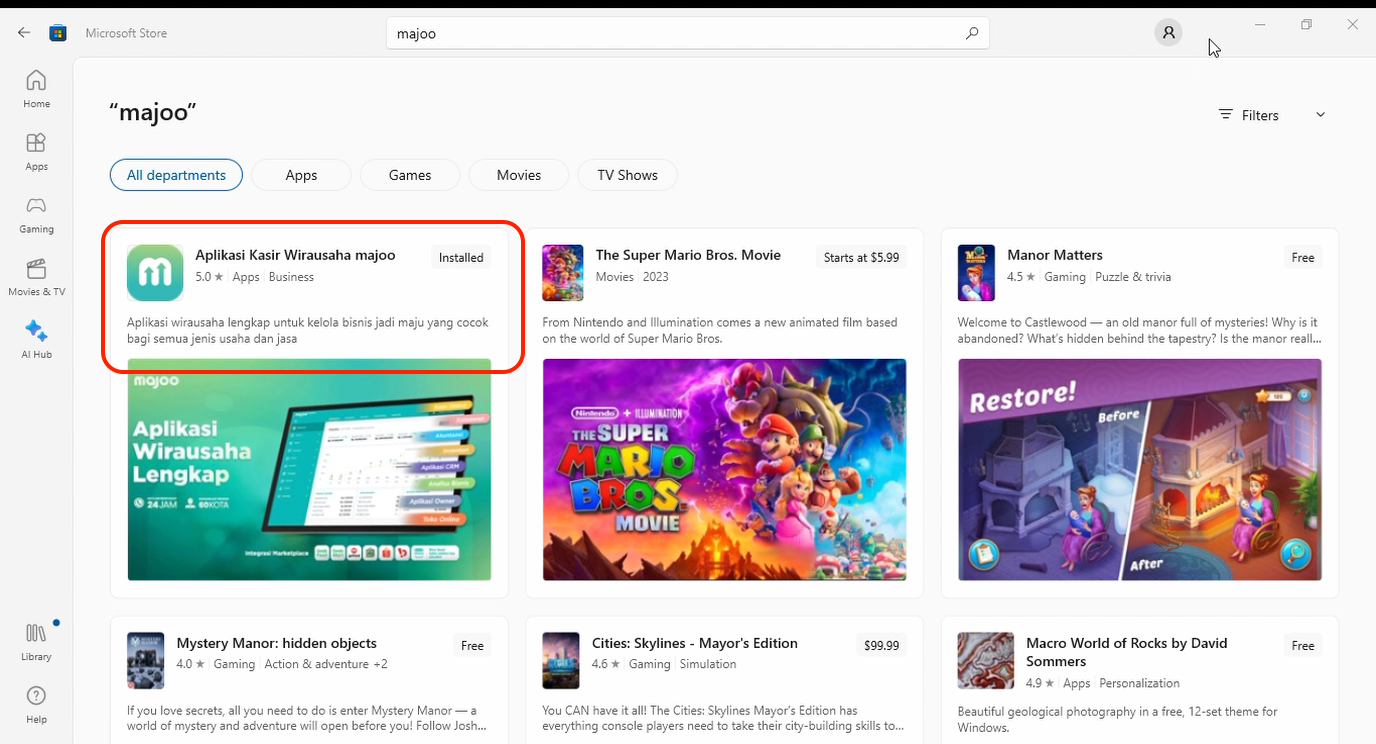Click Personalization category text
This screenshot has width=1376, height=744.
1139,683
